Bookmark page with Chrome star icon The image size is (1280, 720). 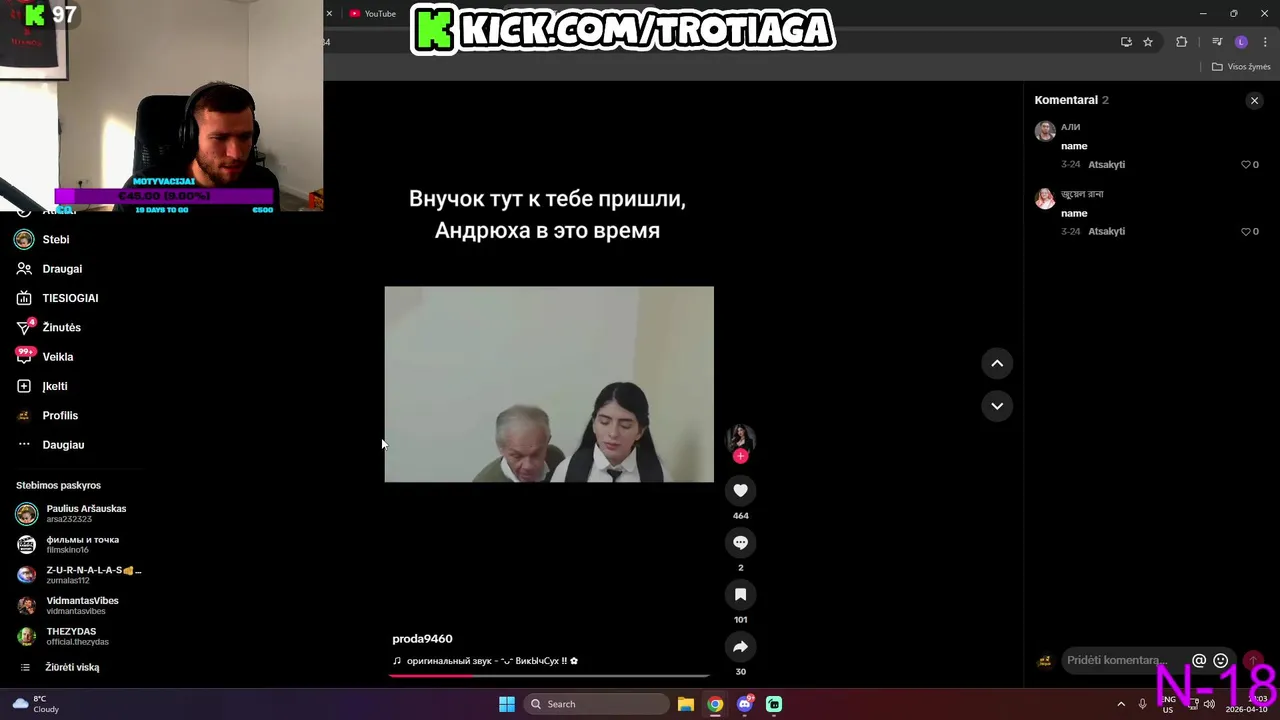[1148, 42]
